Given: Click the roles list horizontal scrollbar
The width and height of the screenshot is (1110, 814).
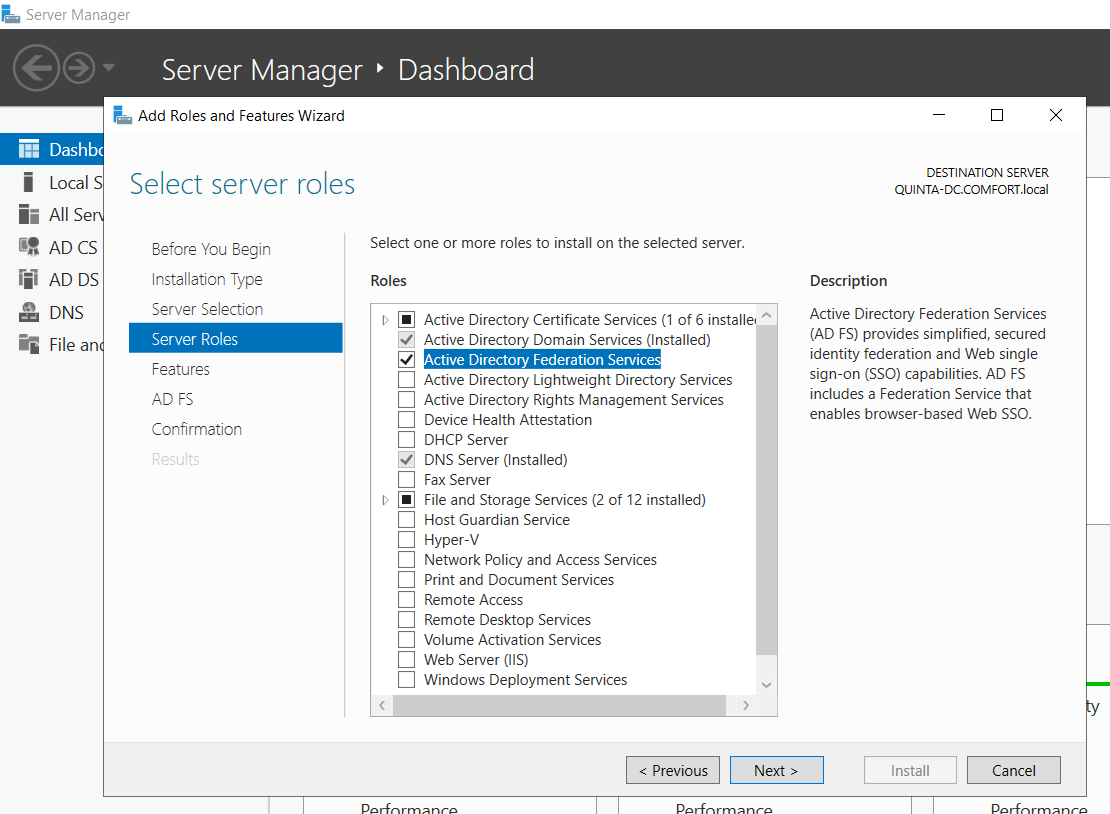Looking at the screenshot, I should [x=558, y=705].
